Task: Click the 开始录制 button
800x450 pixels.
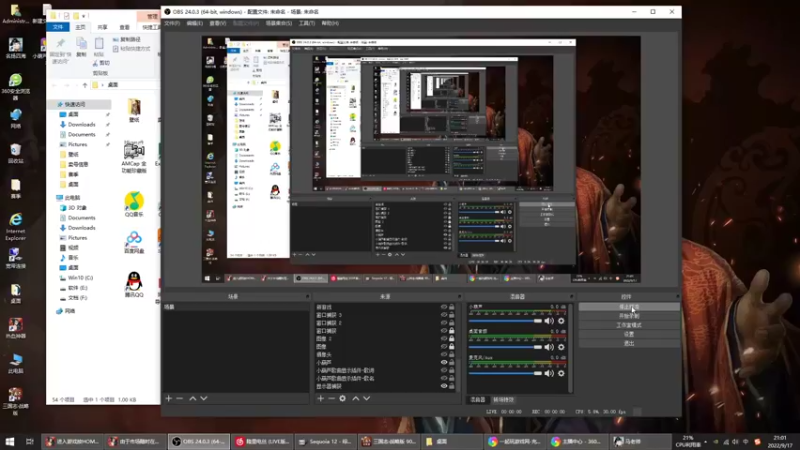Action: point(629,316)
